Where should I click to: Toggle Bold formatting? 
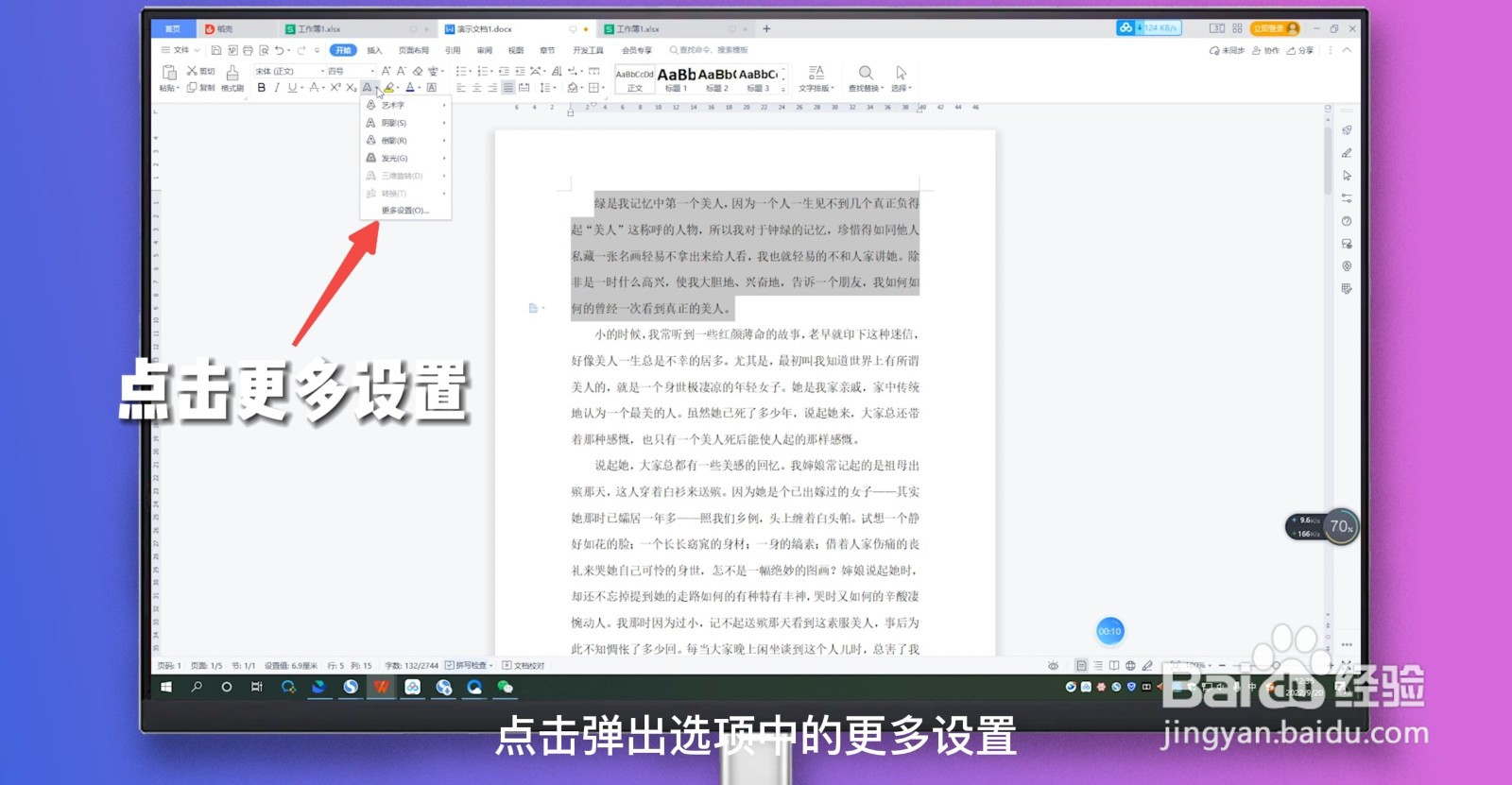pyautogui.click(x=262, y=88)
